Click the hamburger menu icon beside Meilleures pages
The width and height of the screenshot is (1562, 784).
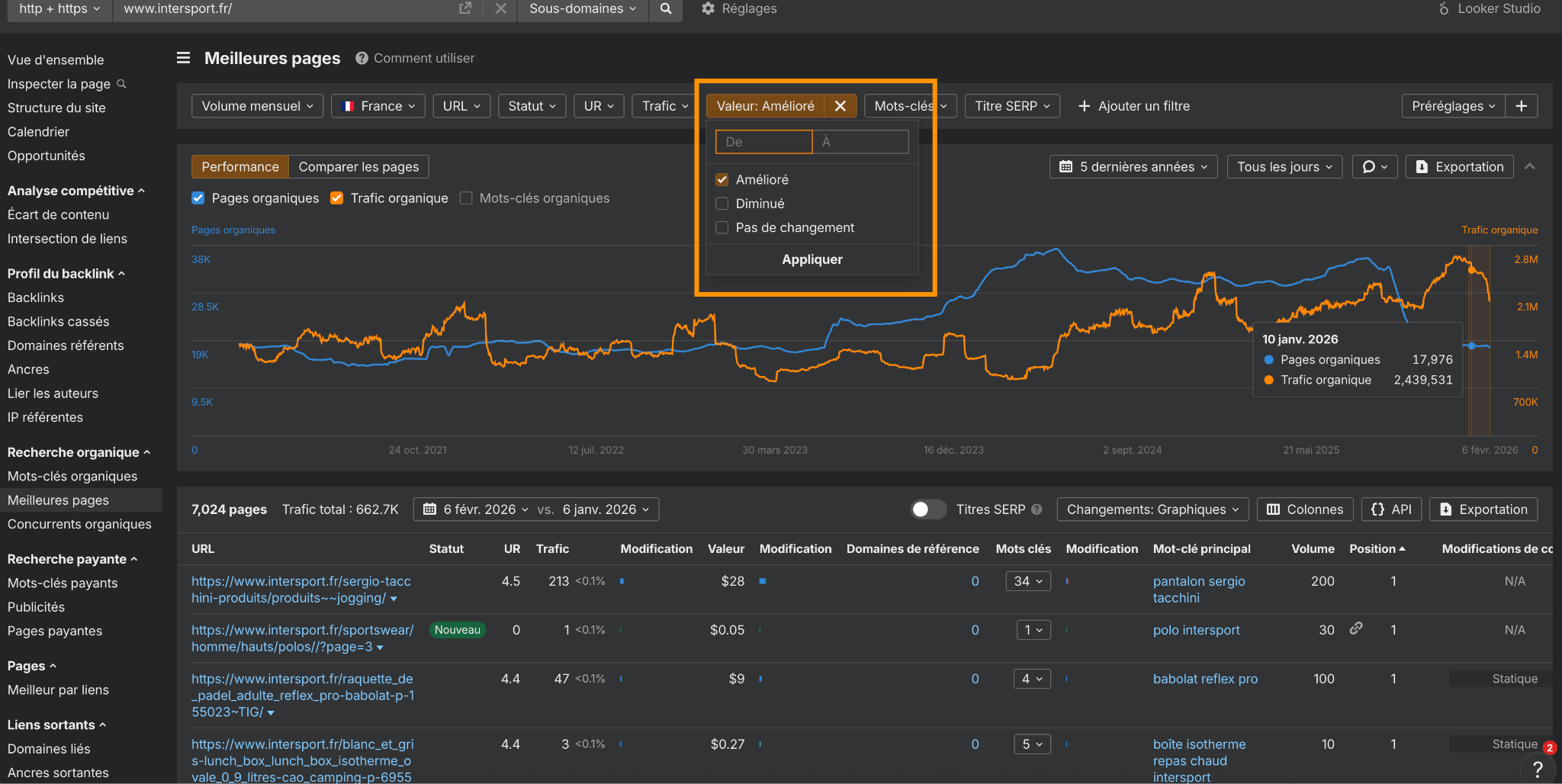coord(183,58)
